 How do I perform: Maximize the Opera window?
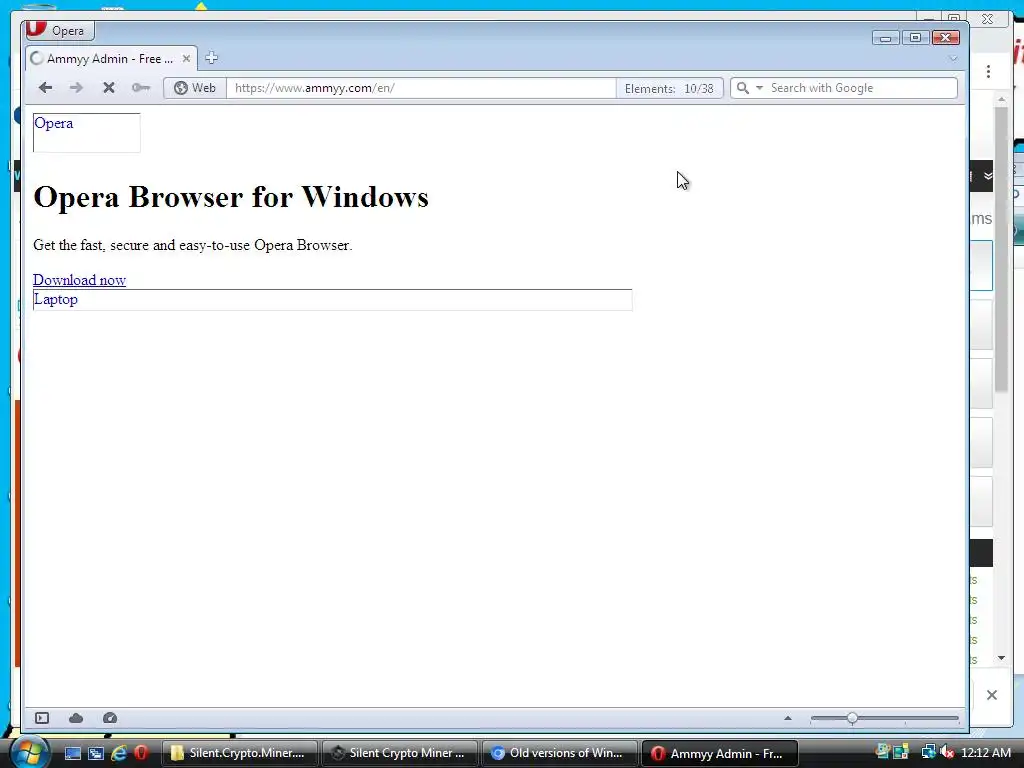coord(915,38)
